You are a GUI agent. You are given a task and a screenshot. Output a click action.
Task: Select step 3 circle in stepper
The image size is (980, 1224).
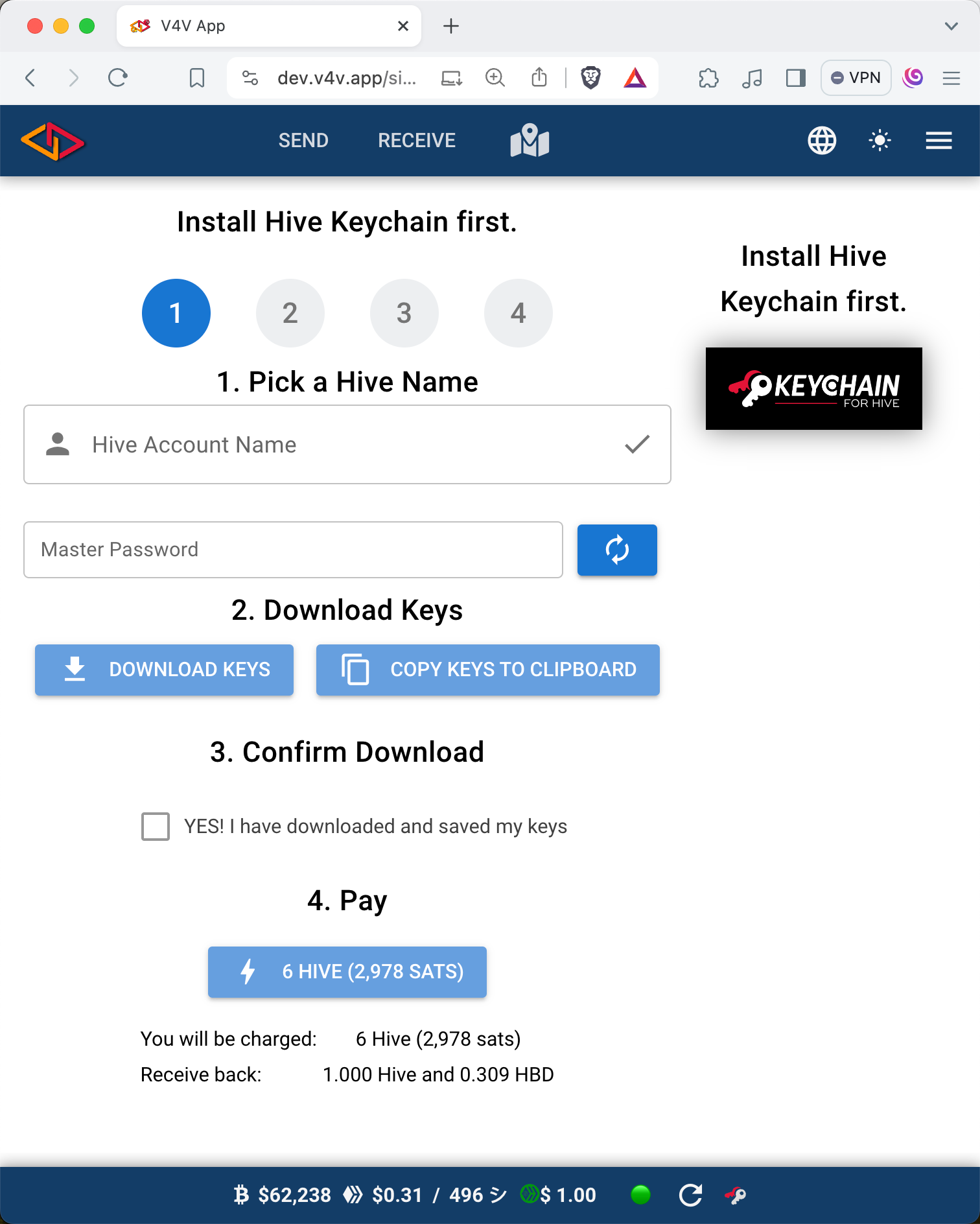point(404,313)
